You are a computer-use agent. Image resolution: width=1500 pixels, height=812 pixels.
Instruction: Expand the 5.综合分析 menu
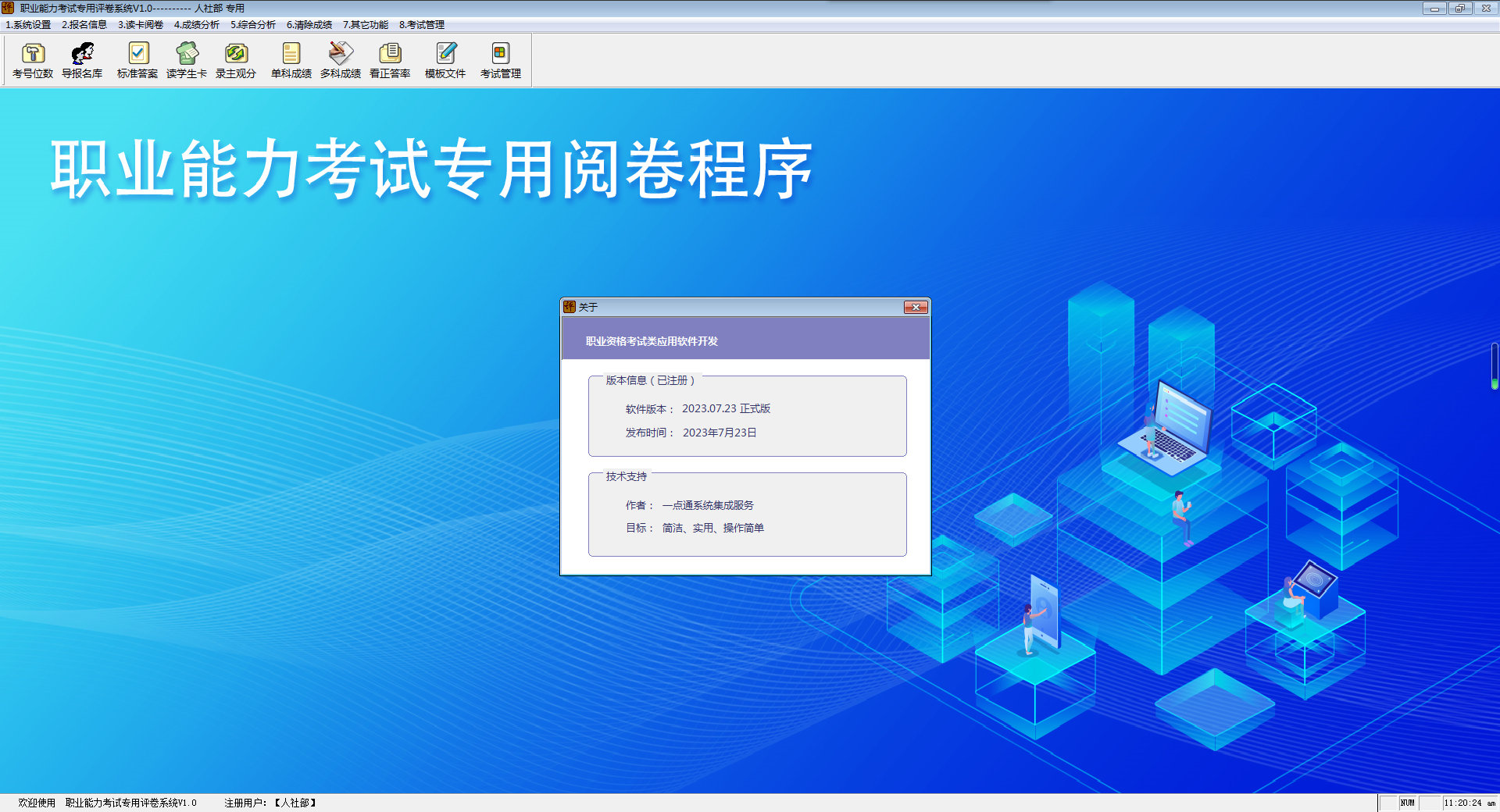[253, 25]
